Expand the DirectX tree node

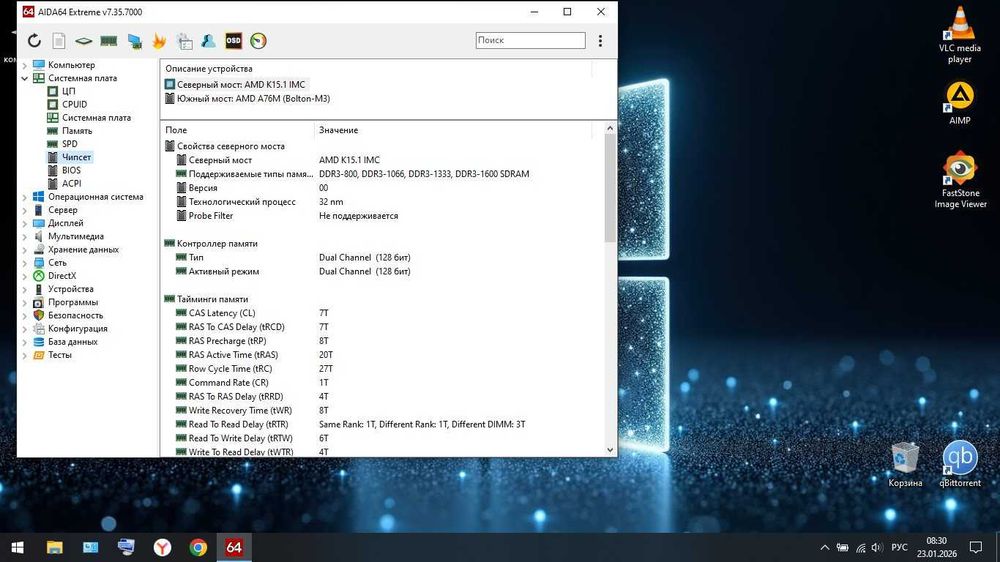(x=24, y=276)
